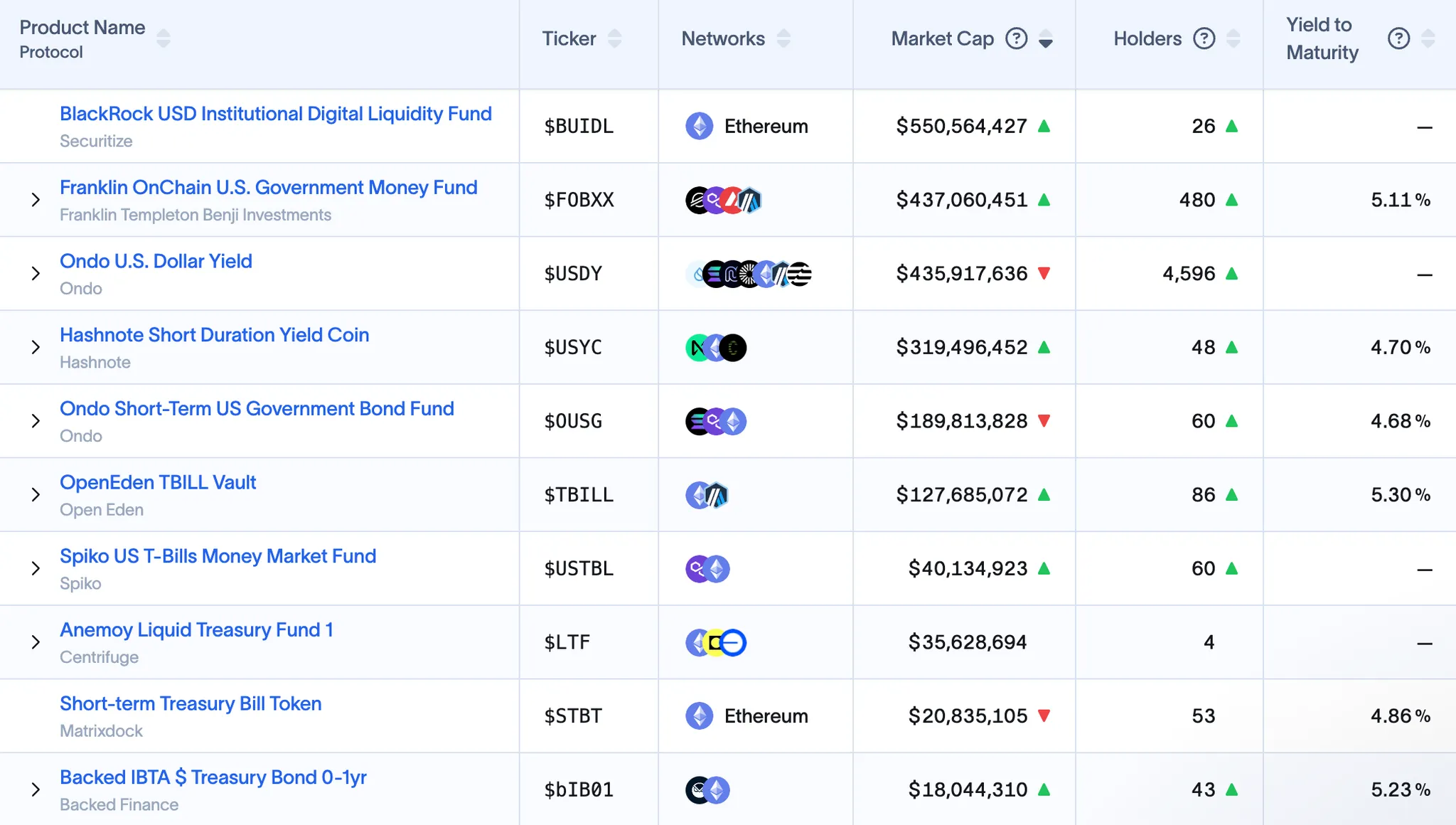
Task: Click red down arrow beside $20,835,105
Action: 1044,715
